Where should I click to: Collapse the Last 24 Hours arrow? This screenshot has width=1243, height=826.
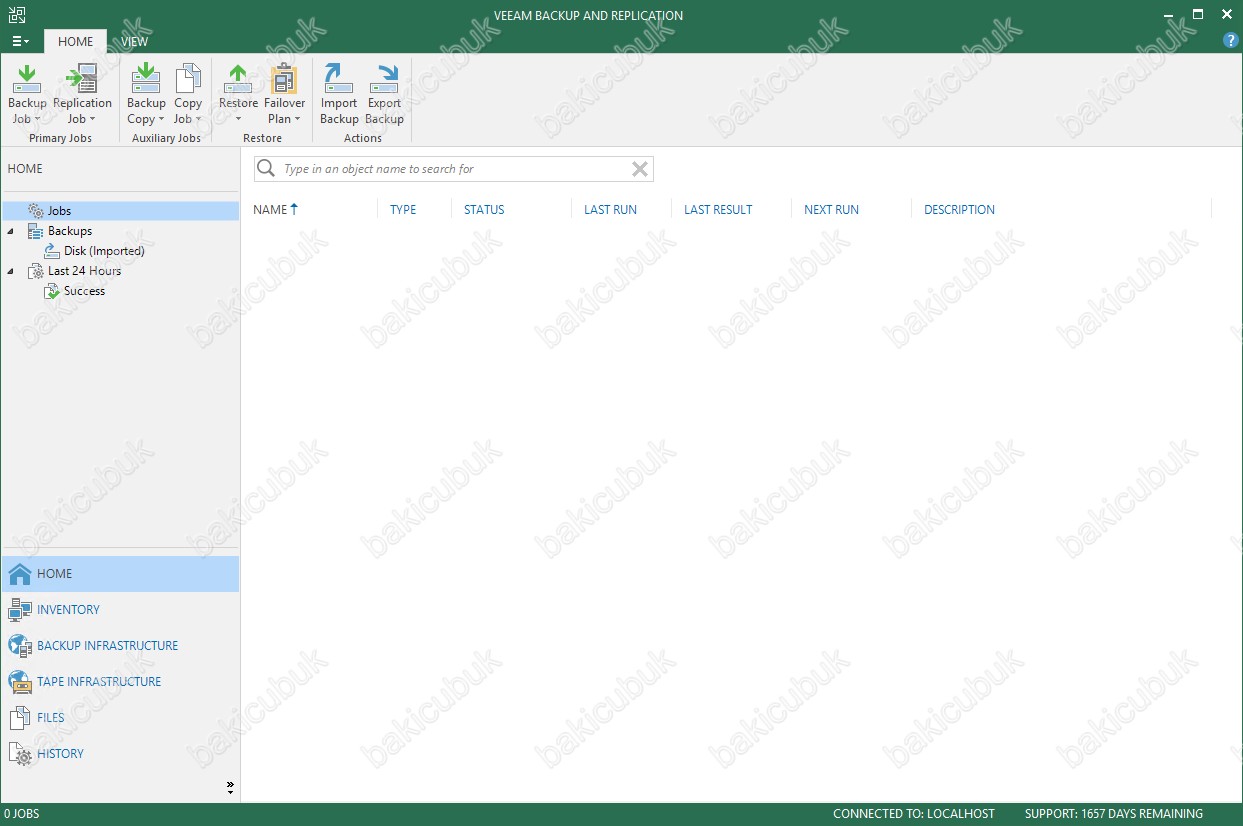tap(11, 271)
